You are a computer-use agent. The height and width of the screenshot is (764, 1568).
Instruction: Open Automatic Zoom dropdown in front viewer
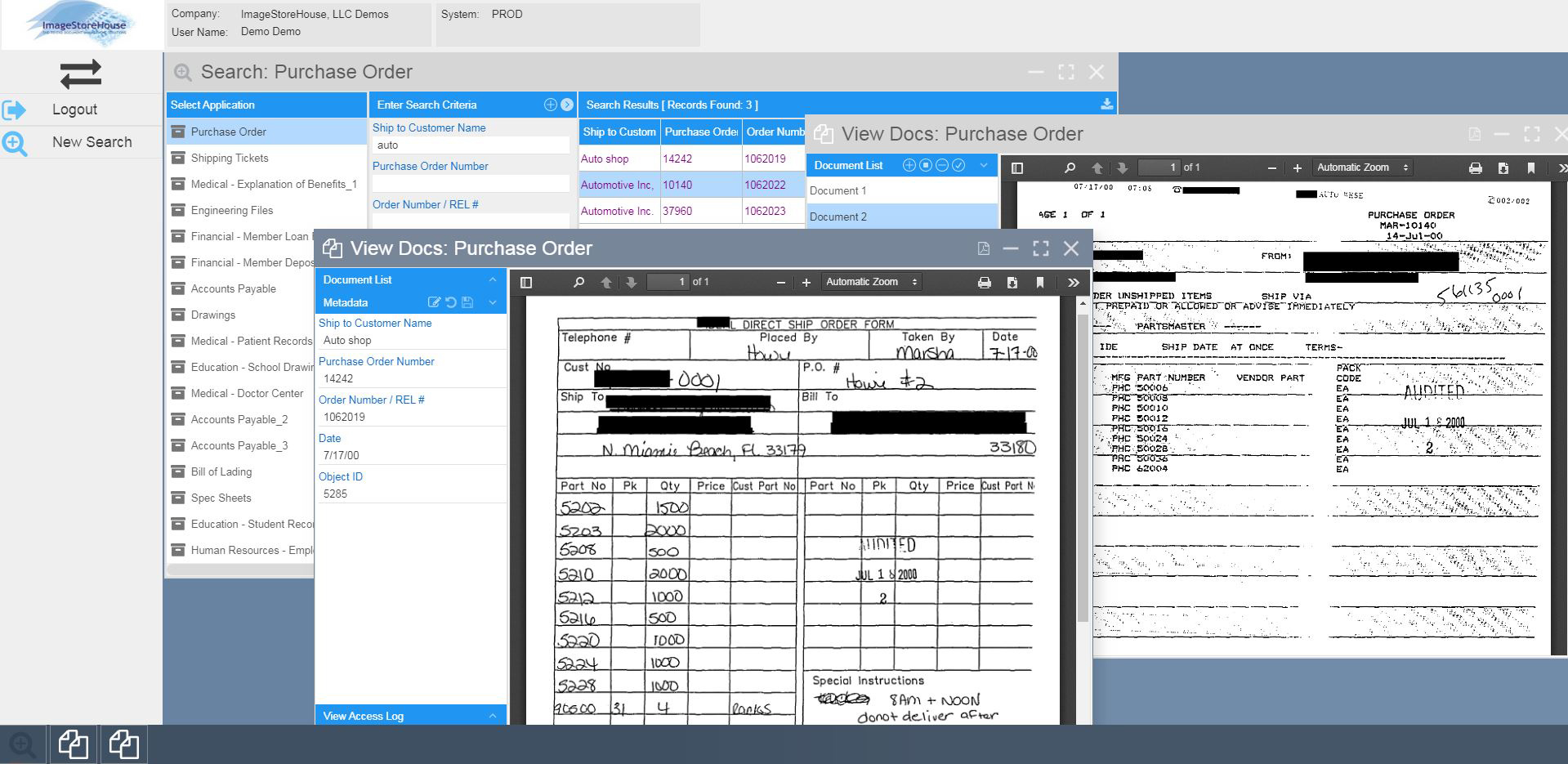871,282
